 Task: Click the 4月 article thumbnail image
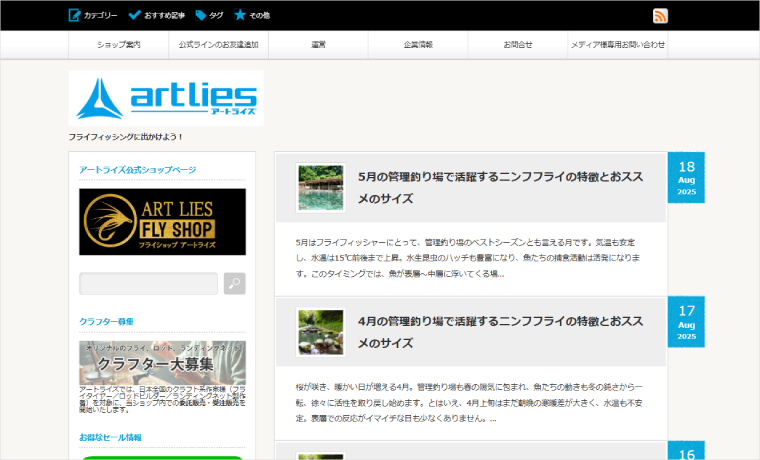click(x=321, y=332)
